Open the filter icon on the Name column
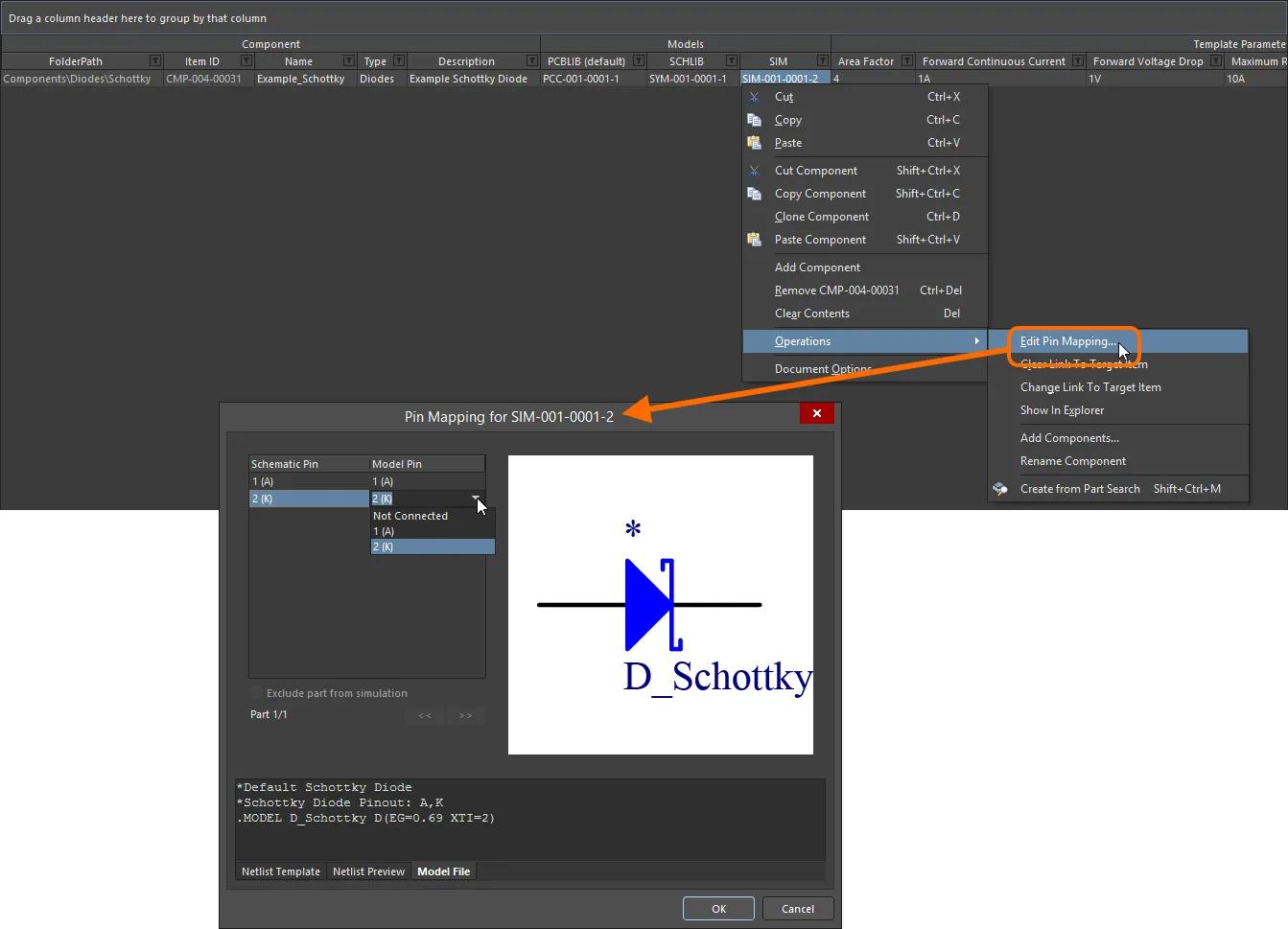The width and height of the screenshot is (1288, 929). (x=347, y=60)
